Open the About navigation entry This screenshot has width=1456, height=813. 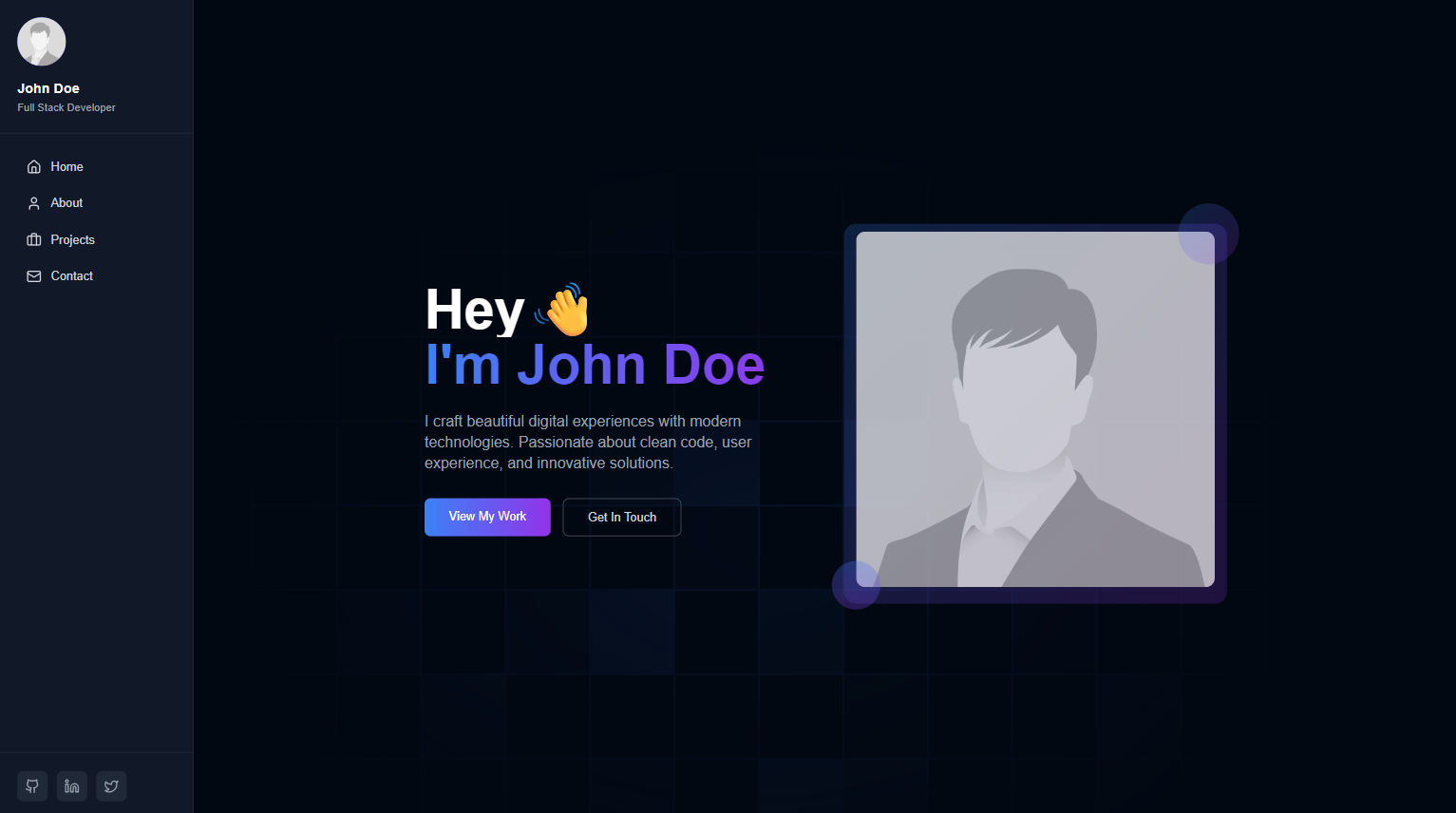(x=66, y=202)
